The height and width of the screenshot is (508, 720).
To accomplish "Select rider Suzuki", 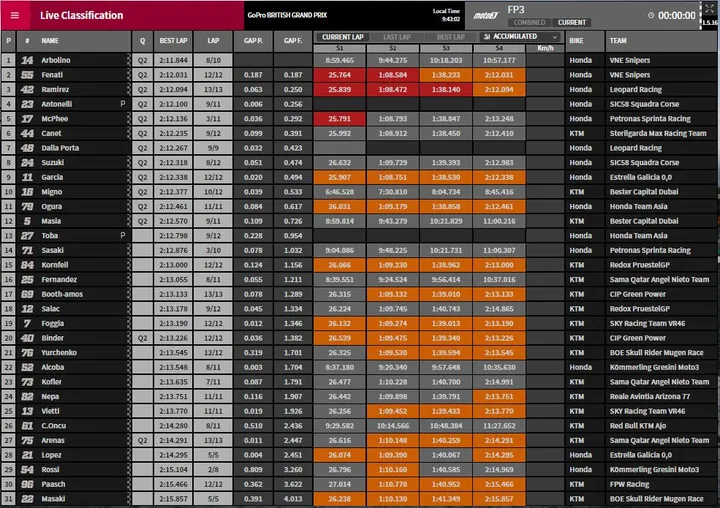I will pos(53,163).
